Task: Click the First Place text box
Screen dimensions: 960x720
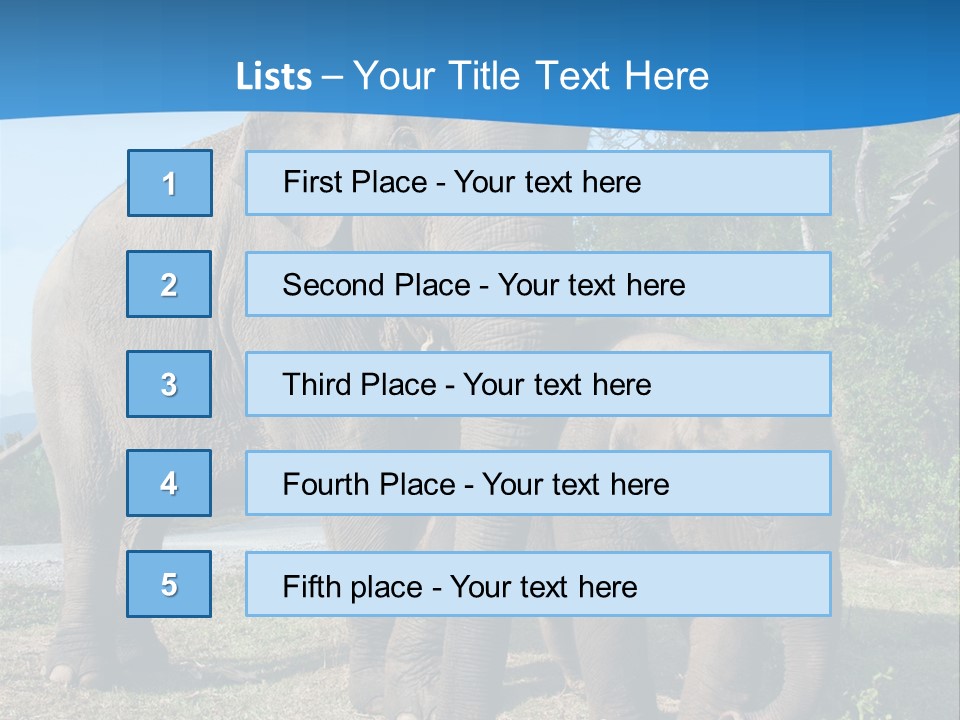Action: coord(538,183)
